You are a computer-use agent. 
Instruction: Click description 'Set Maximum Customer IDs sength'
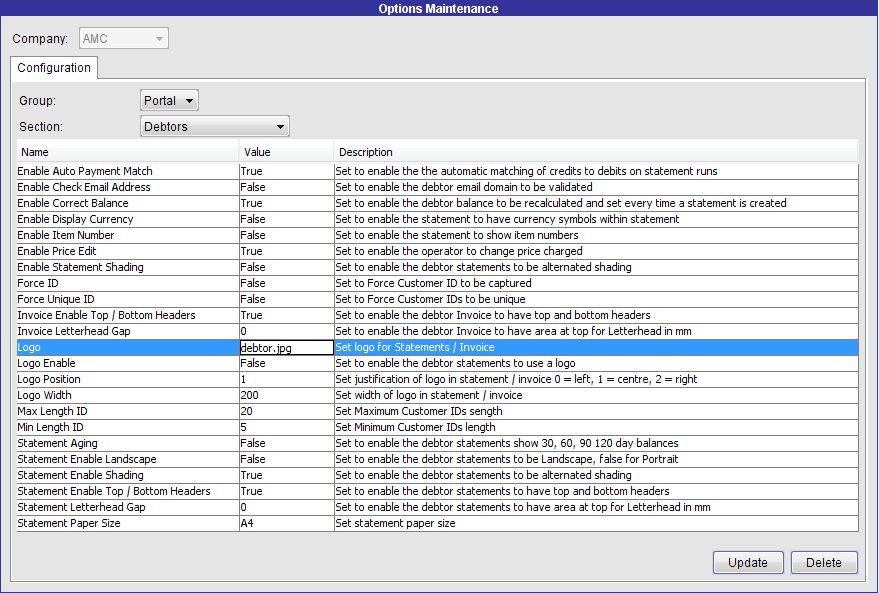[x=419, y=411]
